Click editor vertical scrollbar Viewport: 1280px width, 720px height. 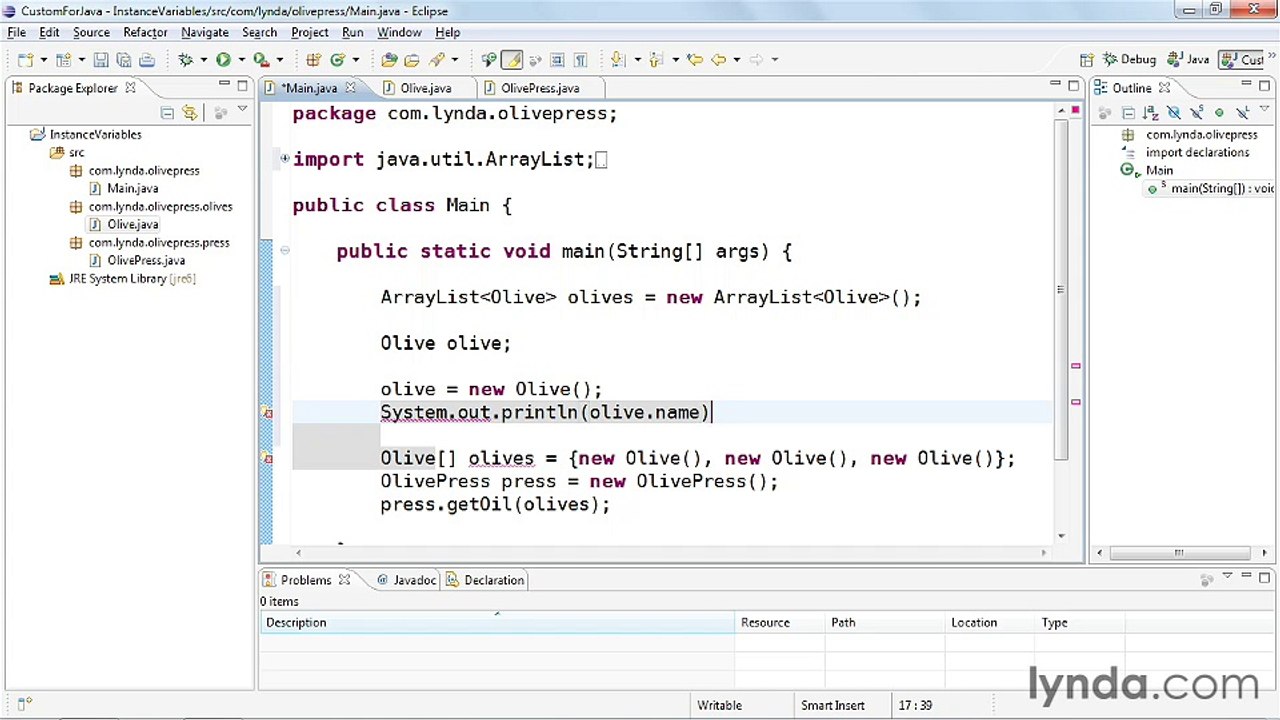[1059, 290]
